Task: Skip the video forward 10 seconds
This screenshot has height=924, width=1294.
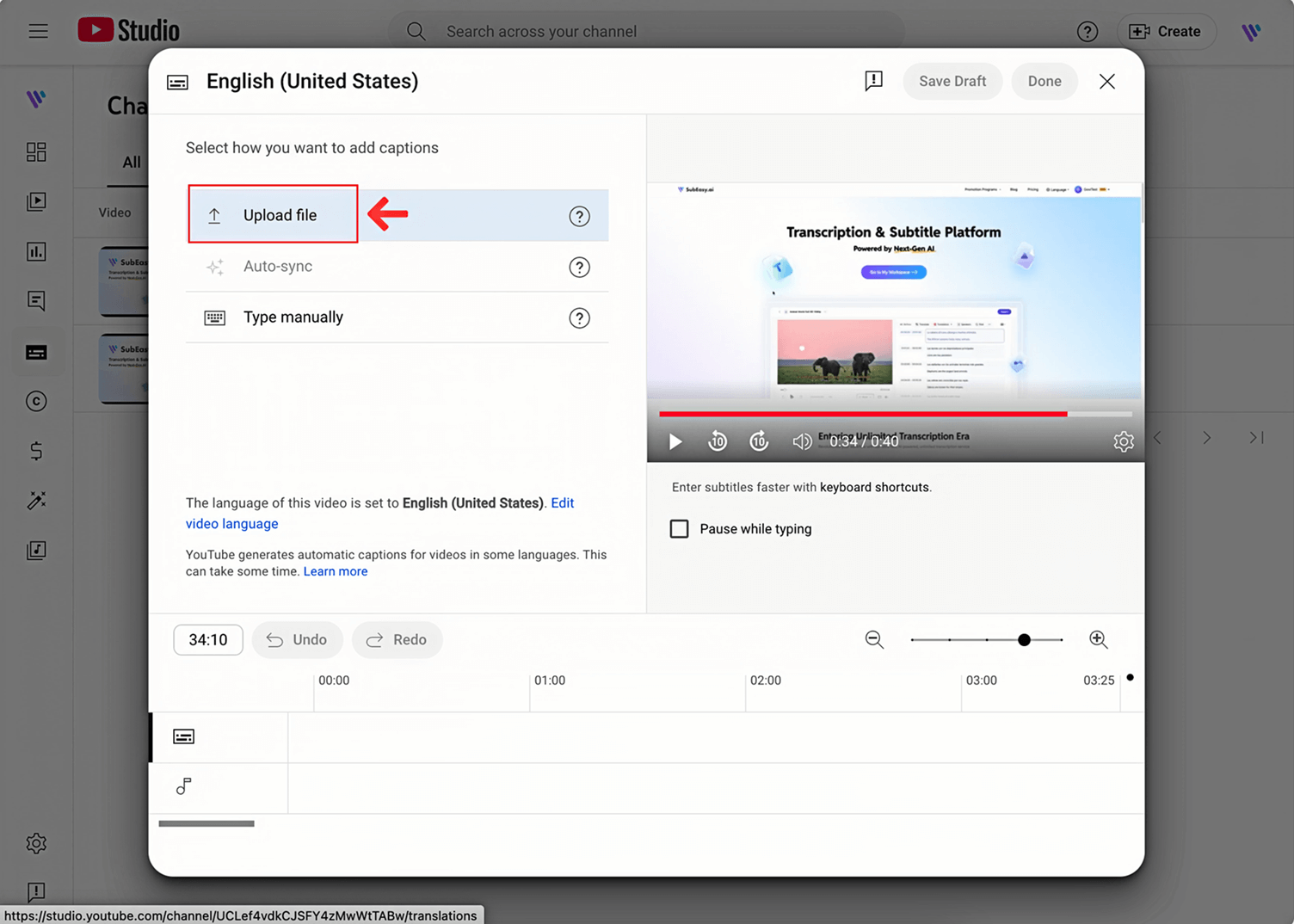Action: point(759,441)
